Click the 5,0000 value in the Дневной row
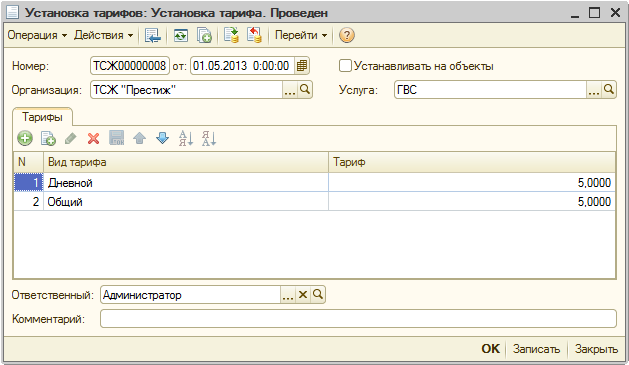 click(594, 183)
